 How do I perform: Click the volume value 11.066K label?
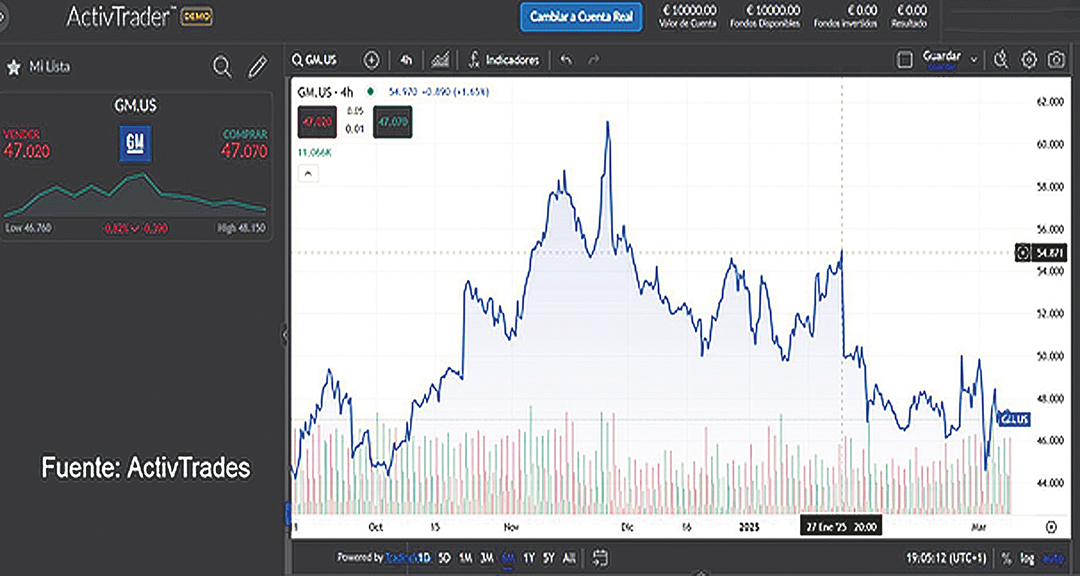(314, 153)
